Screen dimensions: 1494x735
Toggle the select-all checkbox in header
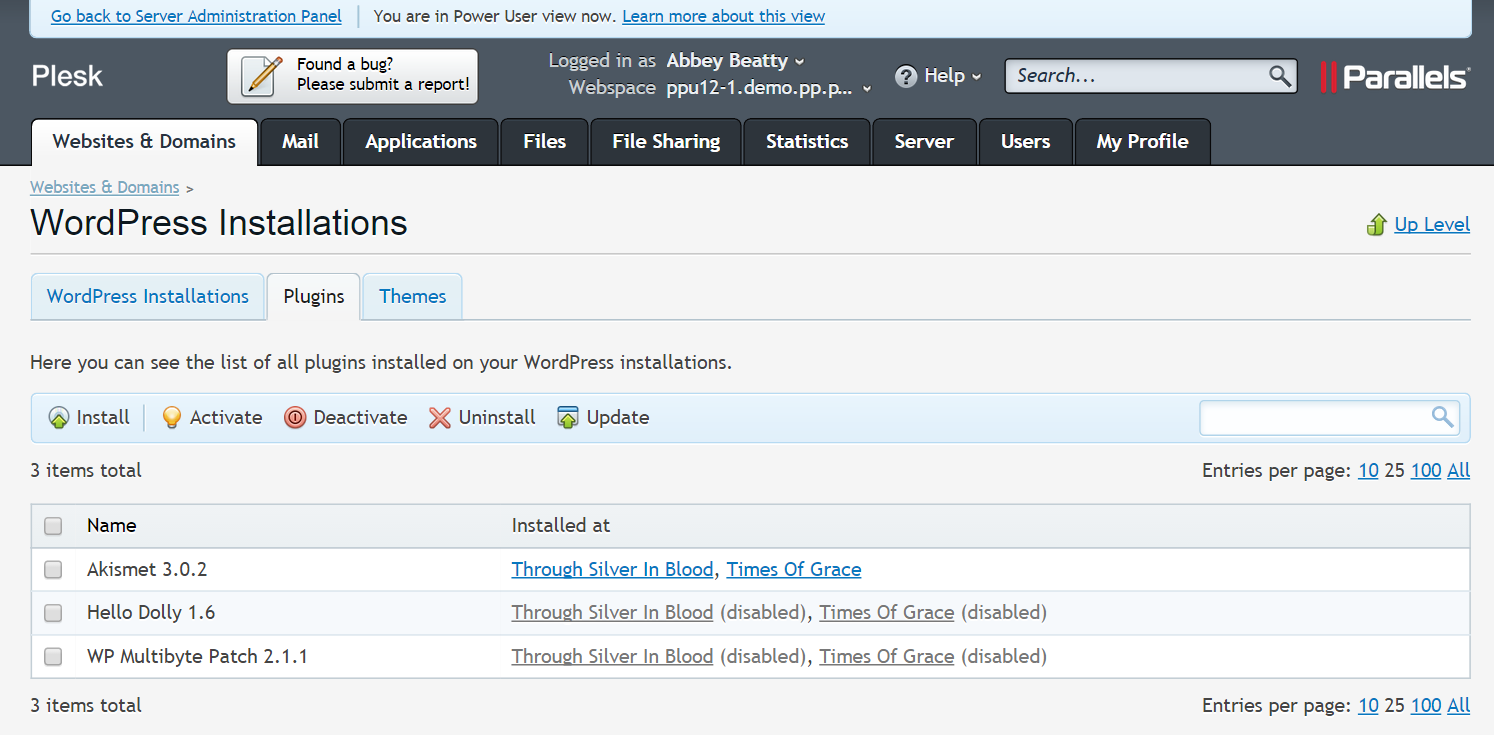[x=53, y=526]
